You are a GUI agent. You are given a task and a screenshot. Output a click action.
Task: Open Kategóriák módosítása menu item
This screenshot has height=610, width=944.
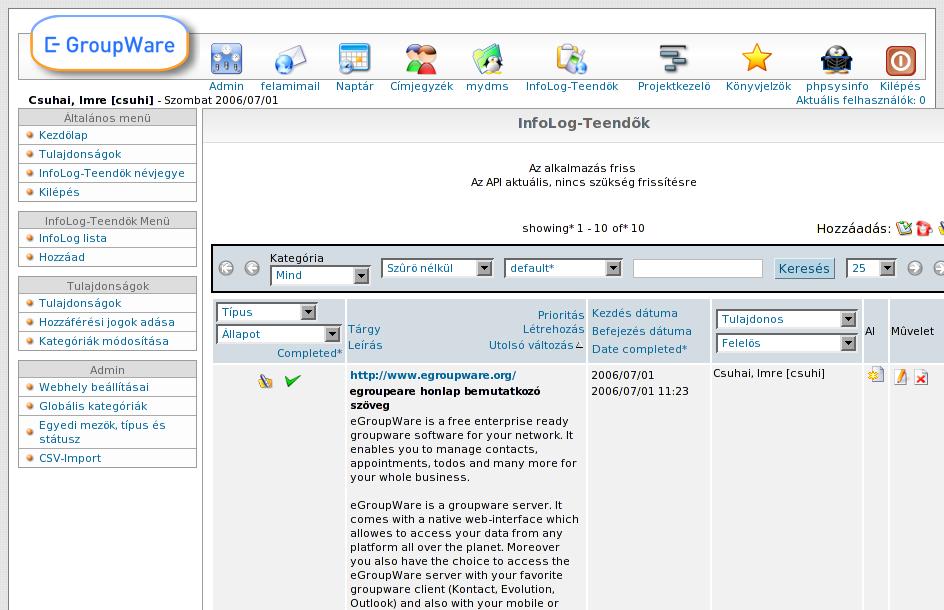click(x=104, y=341)
